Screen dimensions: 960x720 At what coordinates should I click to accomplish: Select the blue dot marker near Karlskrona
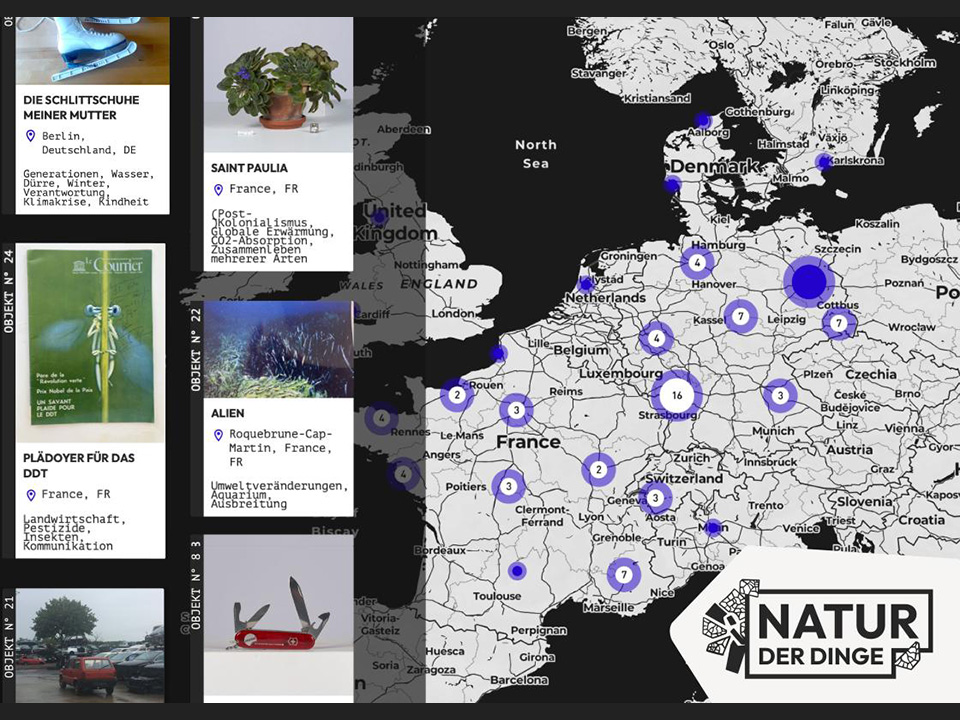click(823, 162)
